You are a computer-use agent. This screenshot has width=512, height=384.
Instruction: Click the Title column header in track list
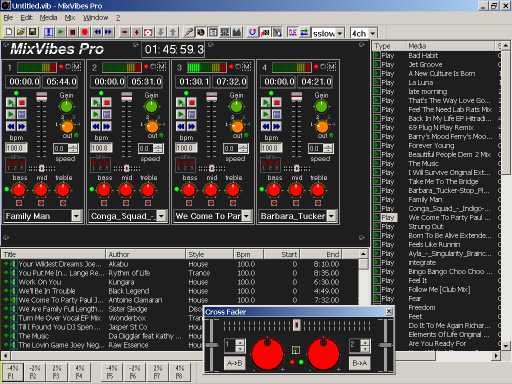[x=53, y=254]
